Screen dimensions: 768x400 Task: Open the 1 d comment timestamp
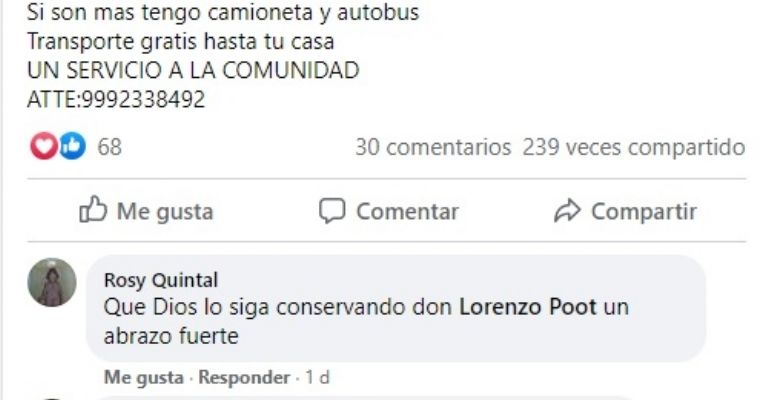(x=317, y=377)
